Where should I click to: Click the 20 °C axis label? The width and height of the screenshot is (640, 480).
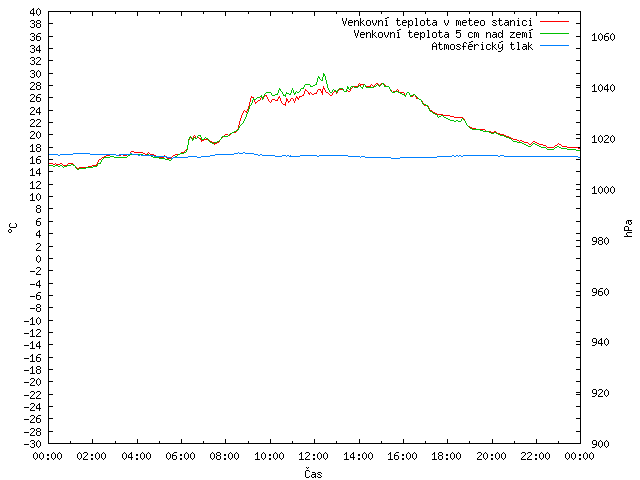(x=36, y=136)
